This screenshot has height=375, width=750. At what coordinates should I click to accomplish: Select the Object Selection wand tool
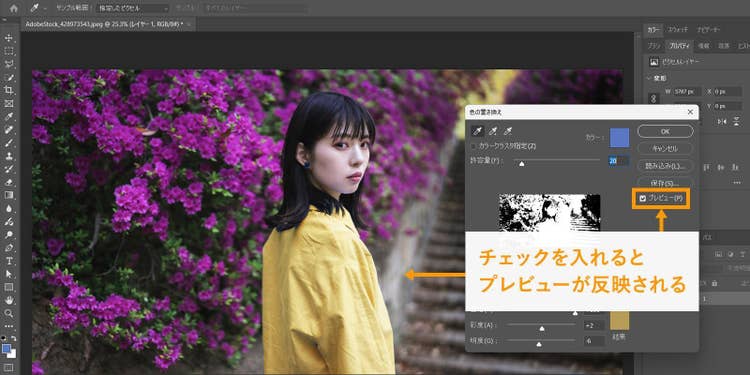click(9, 77)
